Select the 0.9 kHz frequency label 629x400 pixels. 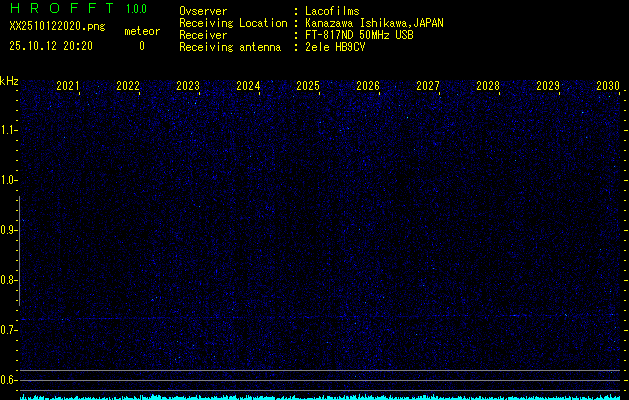(x=9, y=229)
